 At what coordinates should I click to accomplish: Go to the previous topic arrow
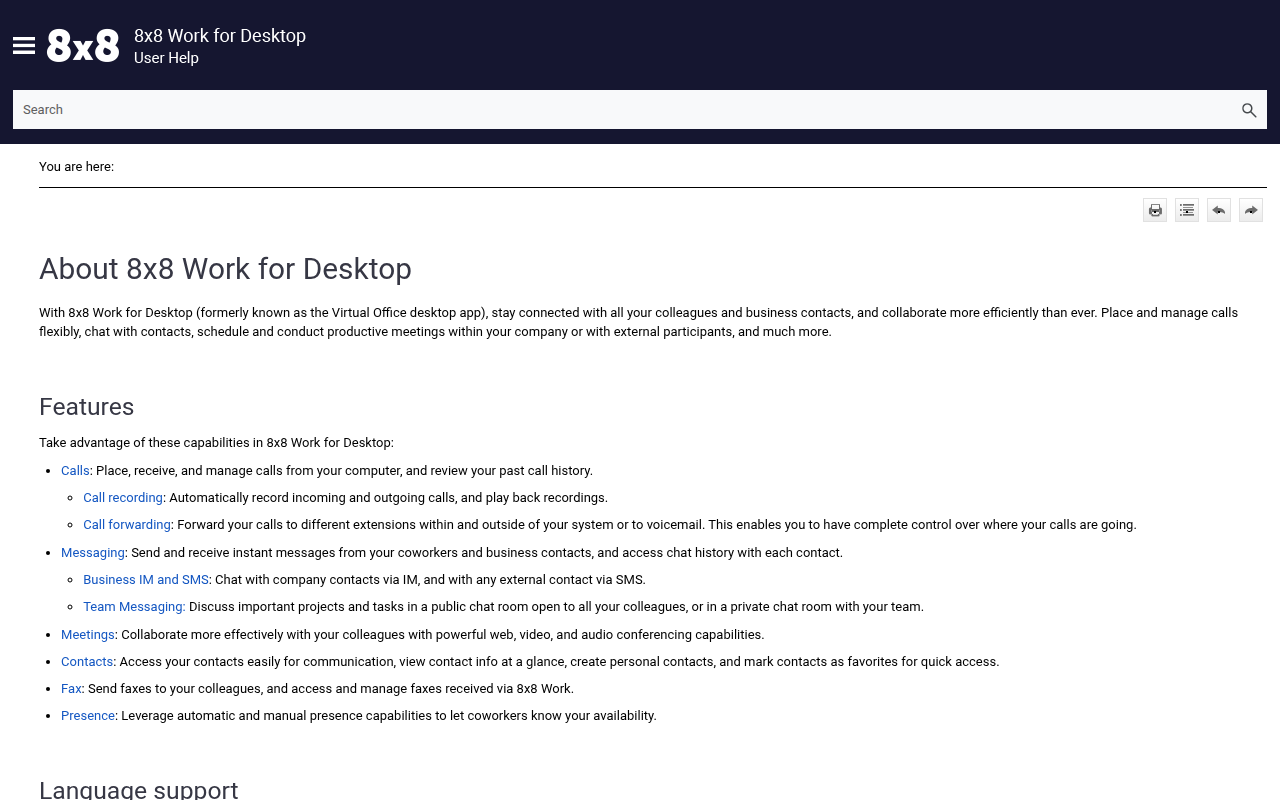[1219, 210]
